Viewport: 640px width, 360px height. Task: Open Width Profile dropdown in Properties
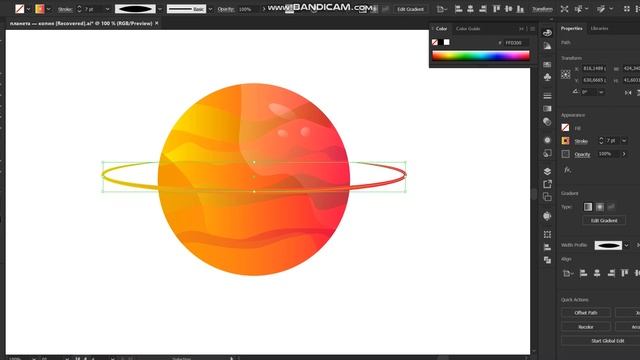[626, 245]
